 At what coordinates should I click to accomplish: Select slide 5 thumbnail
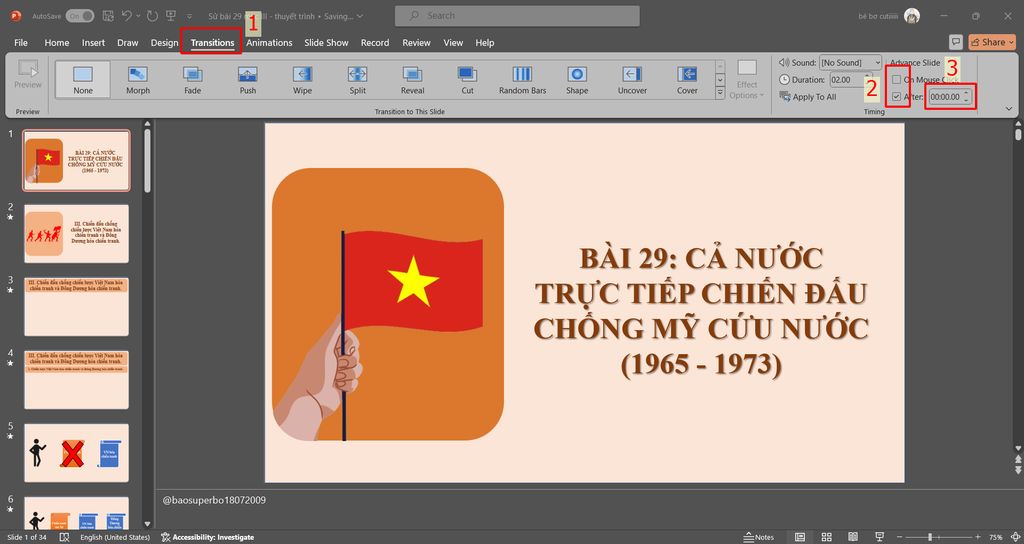click(76, 453)
